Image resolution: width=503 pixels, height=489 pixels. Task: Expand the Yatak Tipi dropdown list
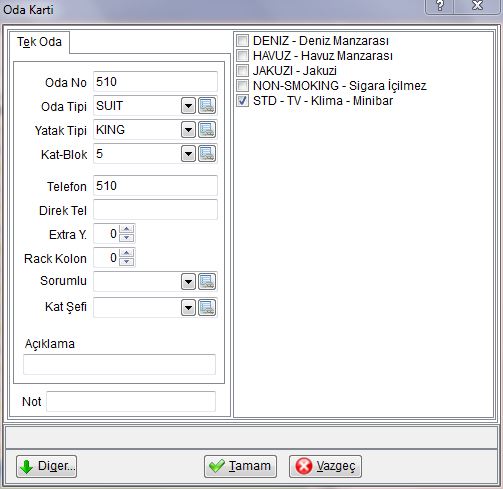pyautogui.click(x=188, y=130)
